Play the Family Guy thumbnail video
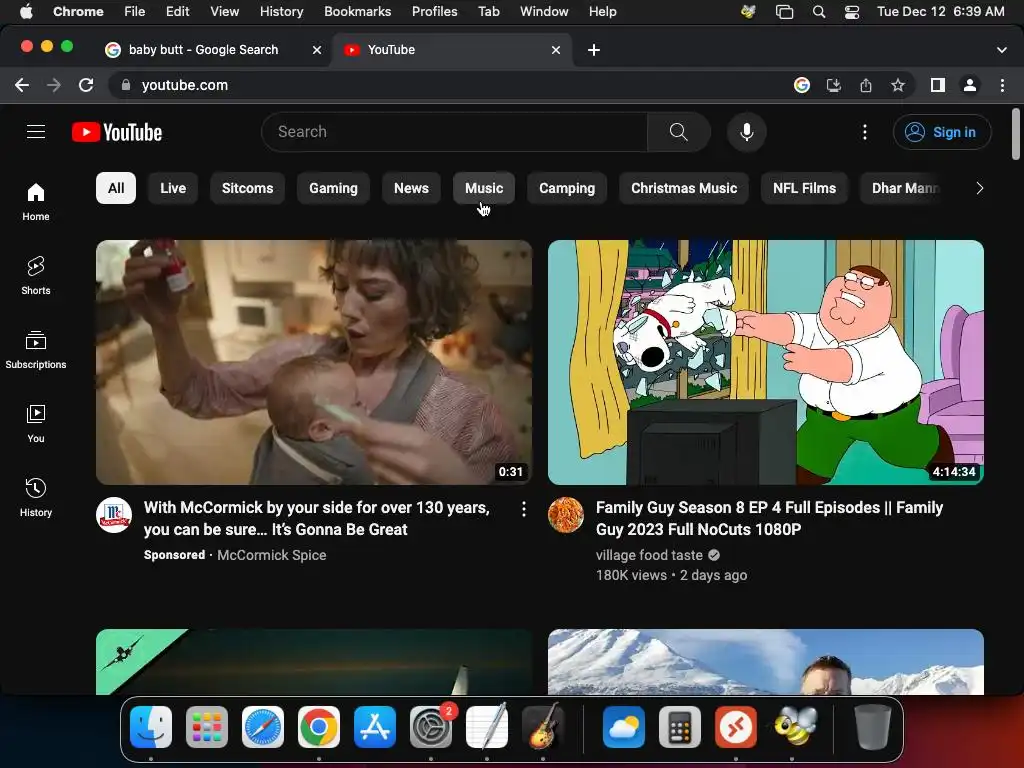 (765, 362)
